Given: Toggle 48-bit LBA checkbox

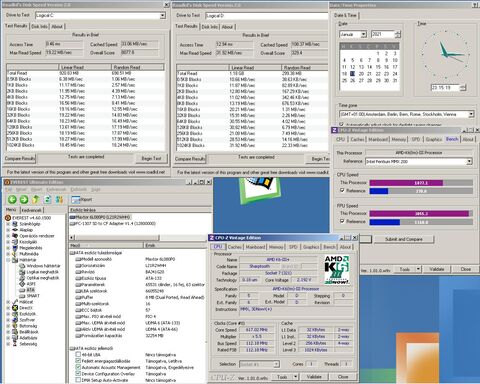Looking at the screenshot, I should point(78,355).
